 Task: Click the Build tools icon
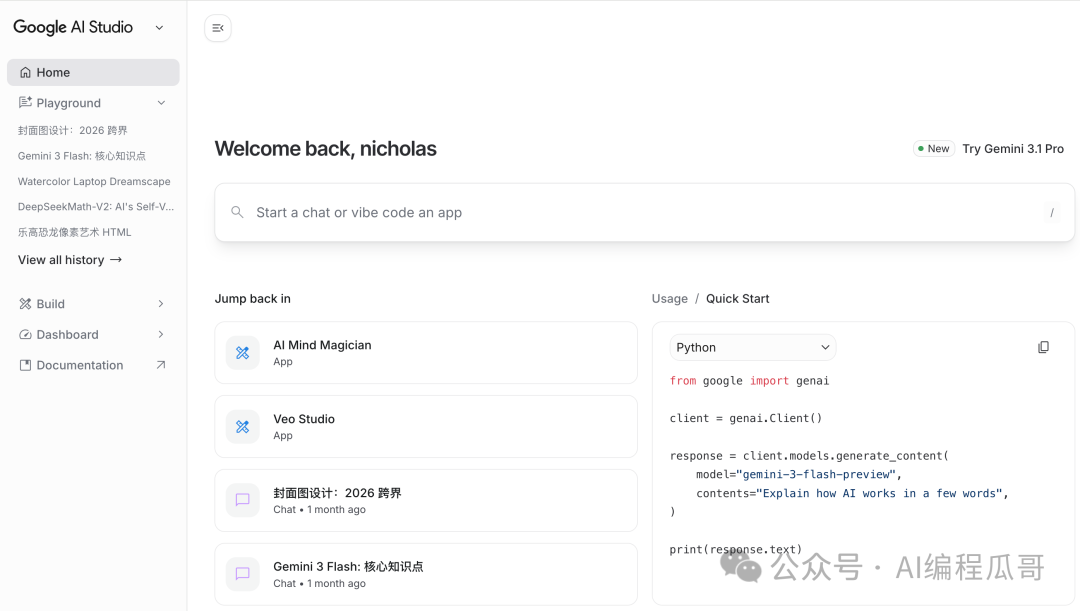click(25, 304)
